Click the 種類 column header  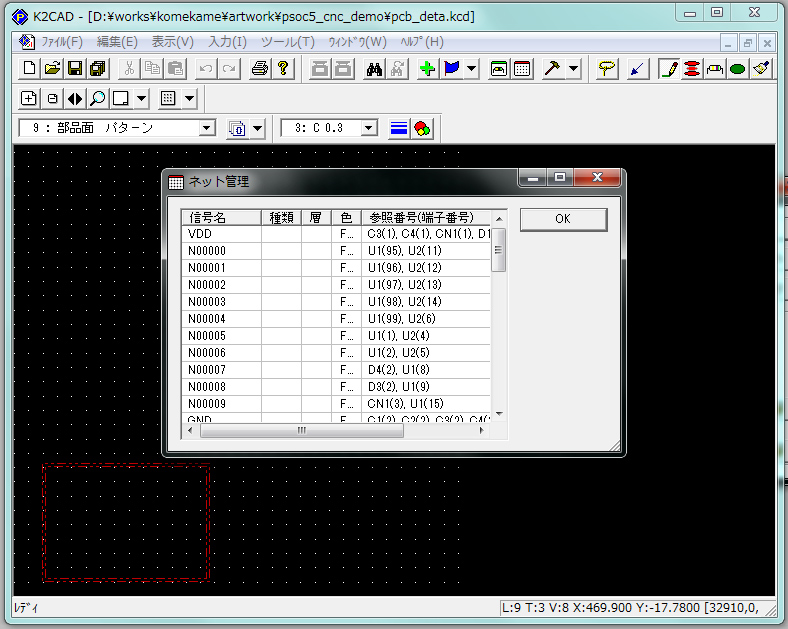point(281,218)
